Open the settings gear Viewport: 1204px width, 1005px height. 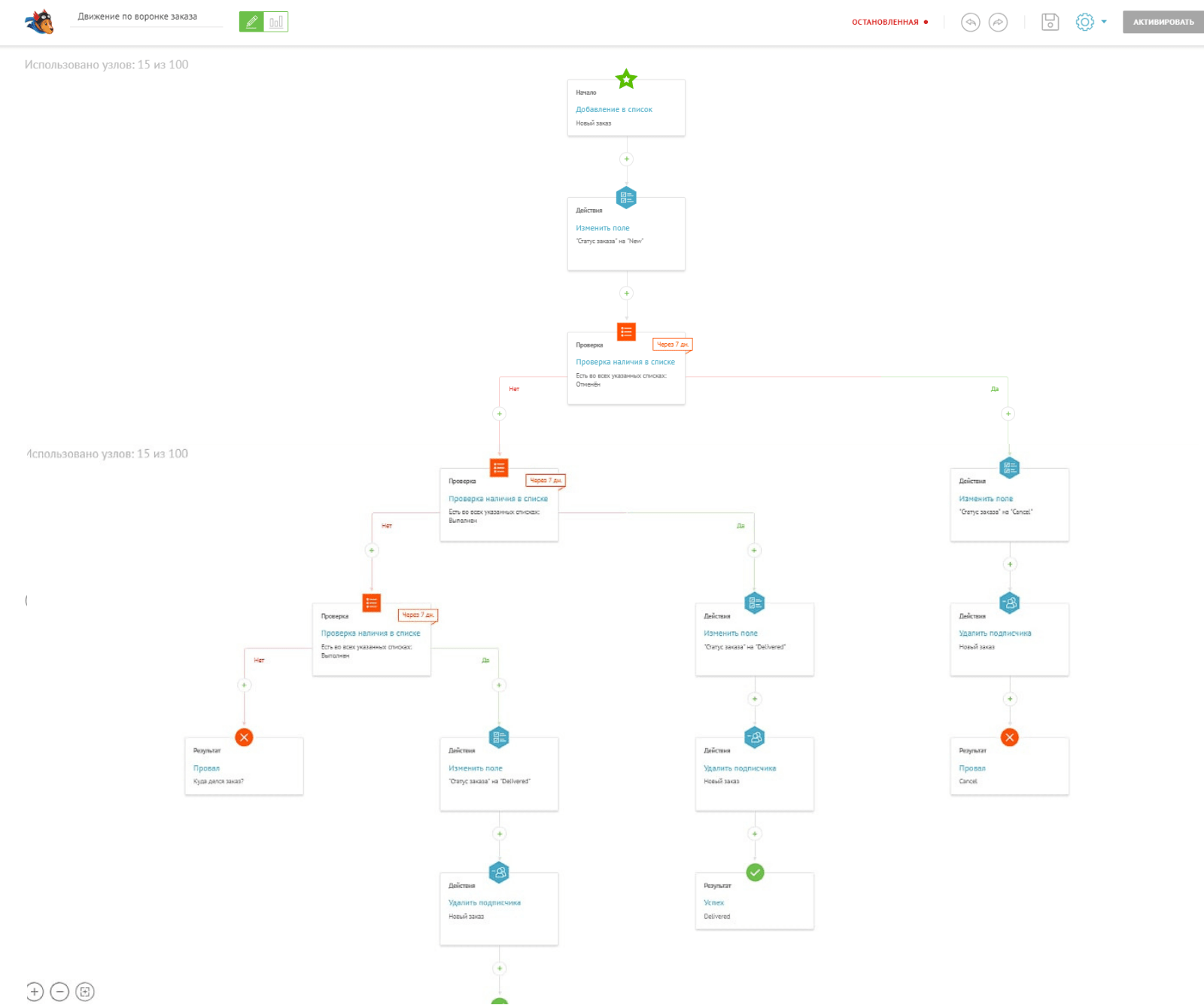[x=1084, y=22]
